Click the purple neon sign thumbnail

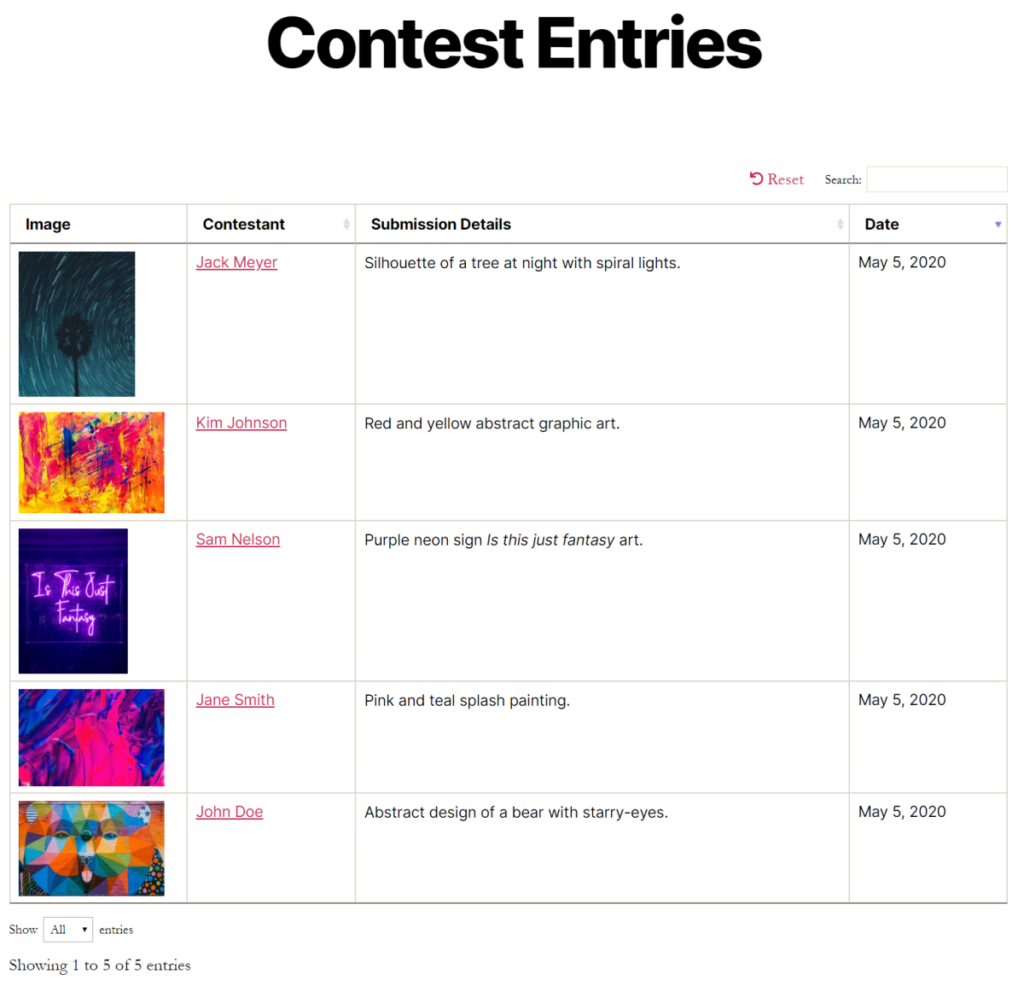click(x=72, y=599)
